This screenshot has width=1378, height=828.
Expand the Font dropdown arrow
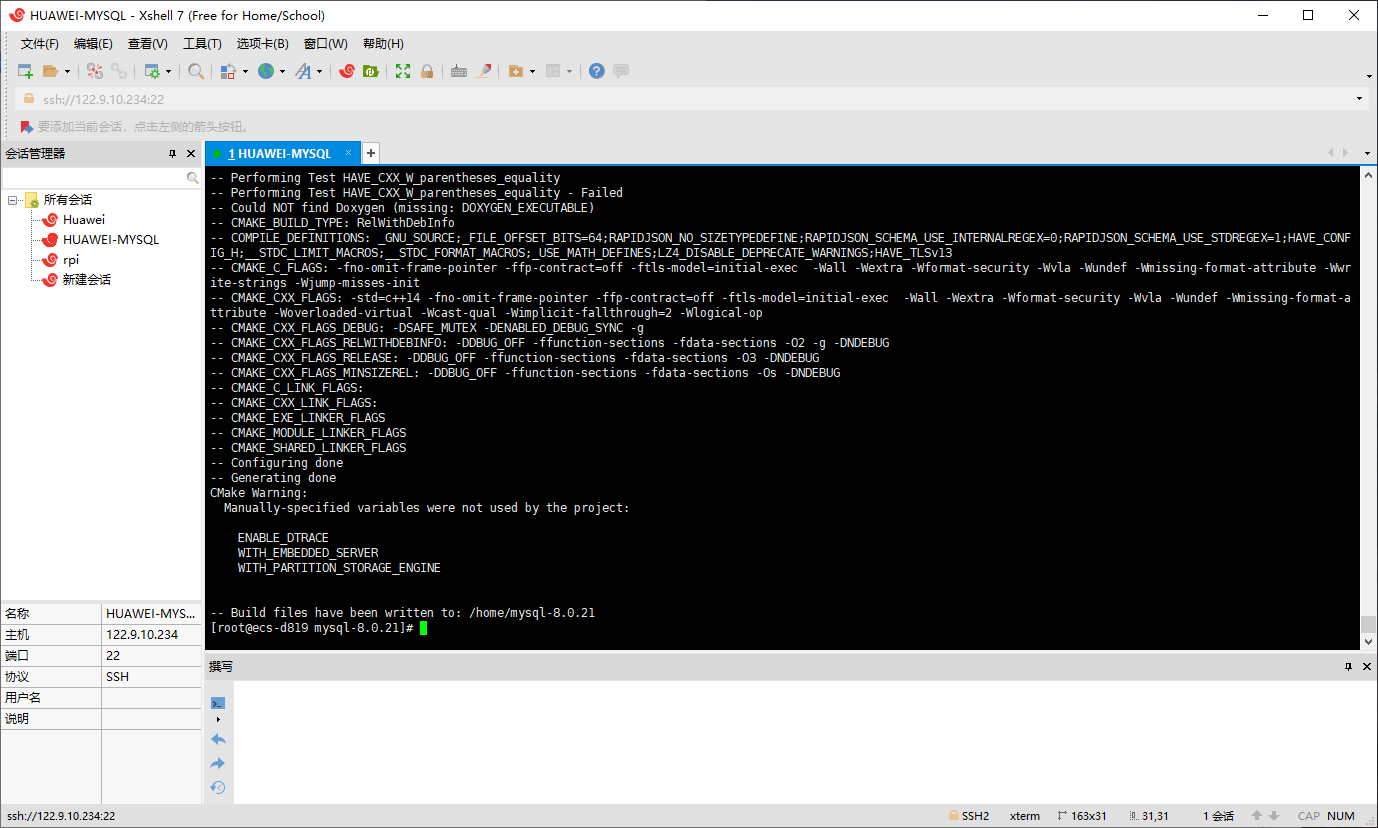tap(319, 71)
